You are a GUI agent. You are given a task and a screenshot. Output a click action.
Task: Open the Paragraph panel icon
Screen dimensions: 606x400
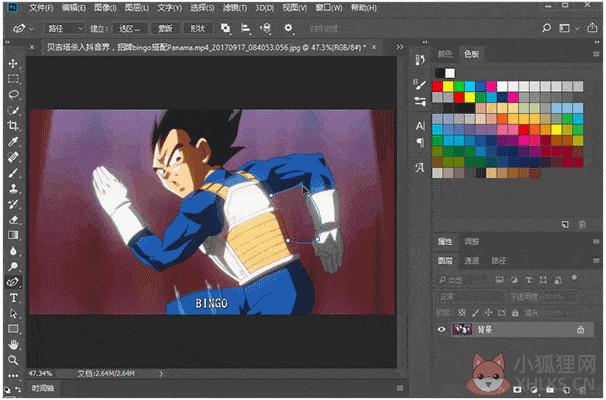click(420, 143)
